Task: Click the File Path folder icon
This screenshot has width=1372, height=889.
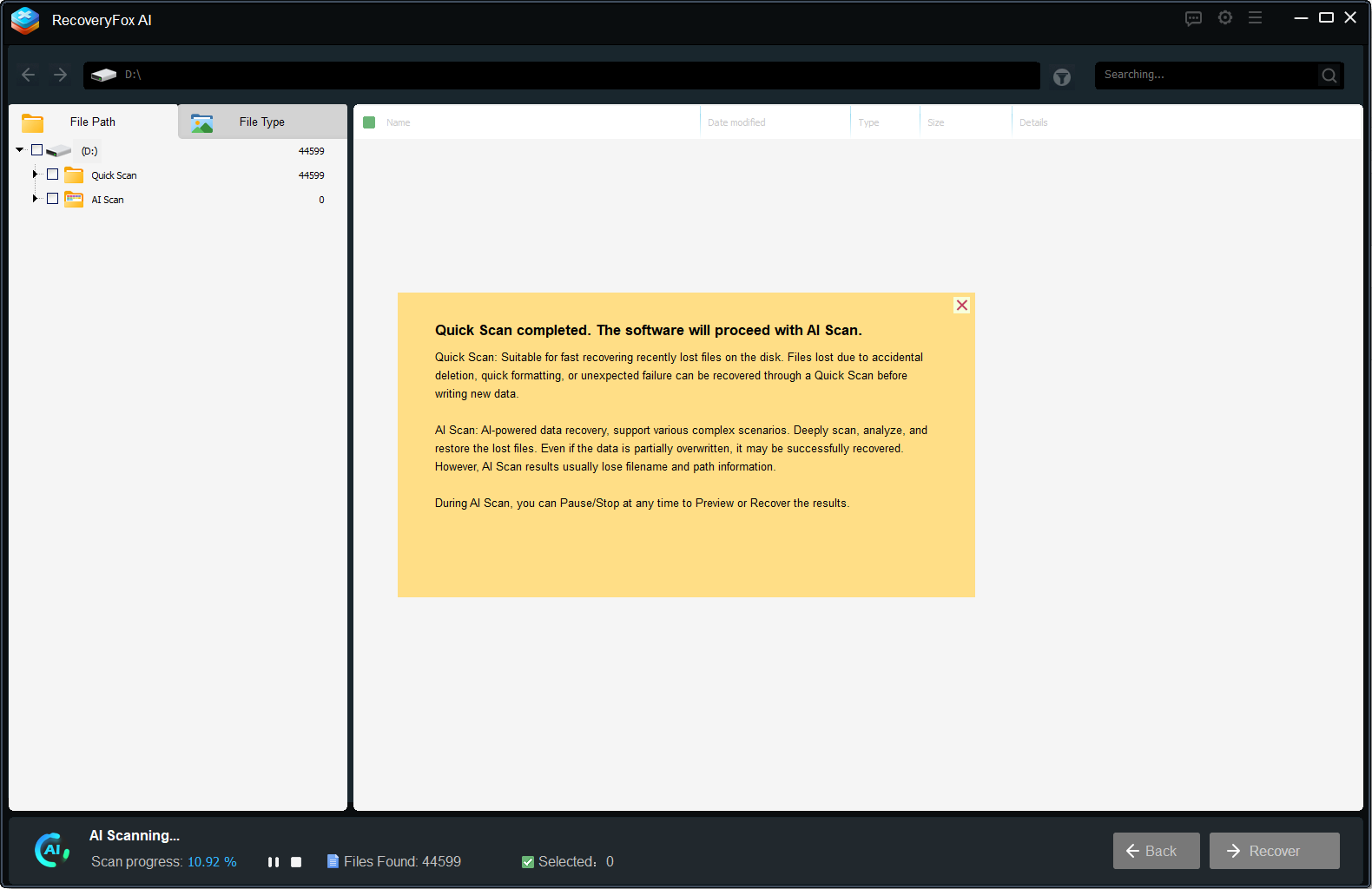Action: (x=32, y=122)
